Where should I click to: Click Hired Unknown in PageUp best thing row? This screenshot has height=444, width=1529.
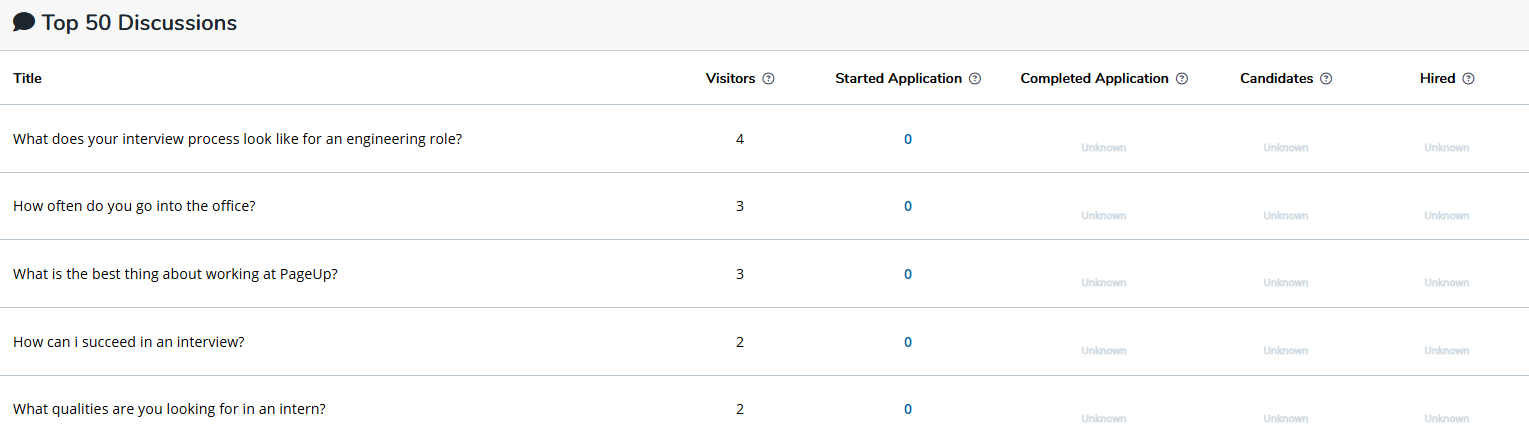tap(1447, 283)
